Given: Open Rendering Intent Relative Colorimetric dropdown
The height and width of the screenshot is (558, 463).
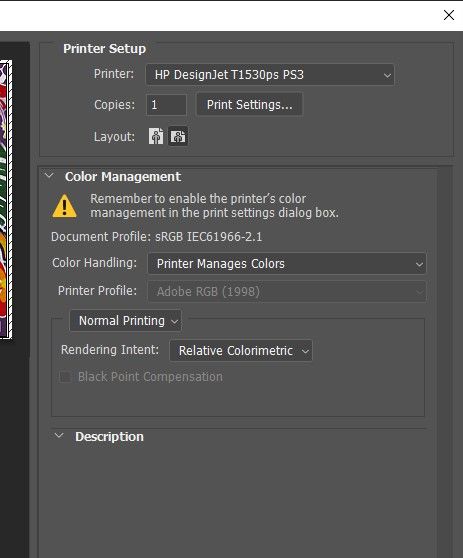Looking at the screenshot, I should [241, 351].
